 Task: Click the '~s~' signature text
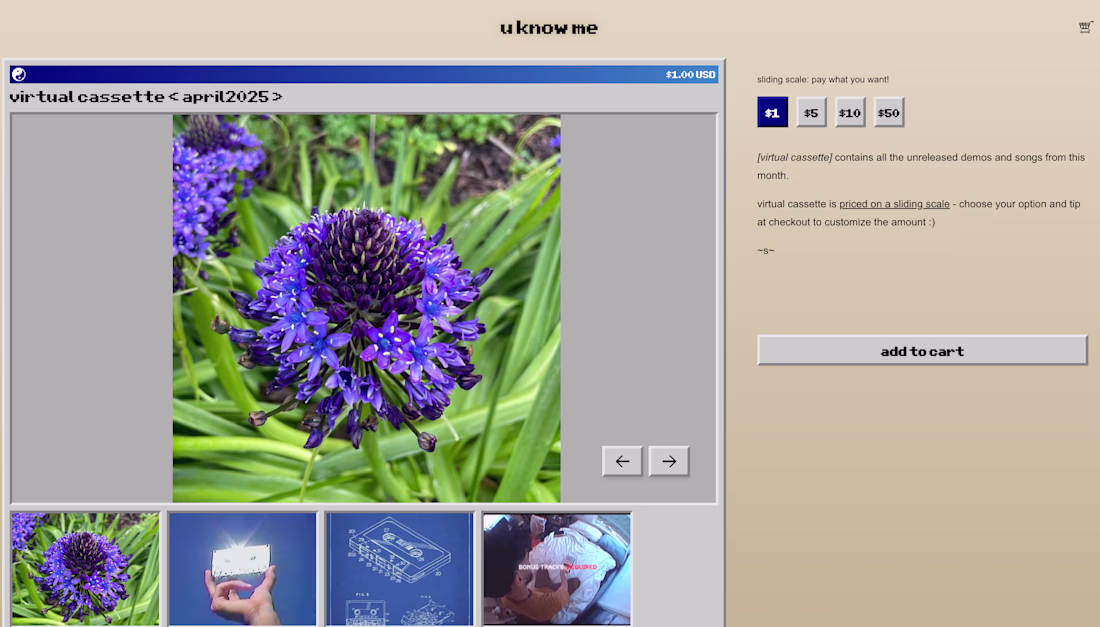coord(765,250)
